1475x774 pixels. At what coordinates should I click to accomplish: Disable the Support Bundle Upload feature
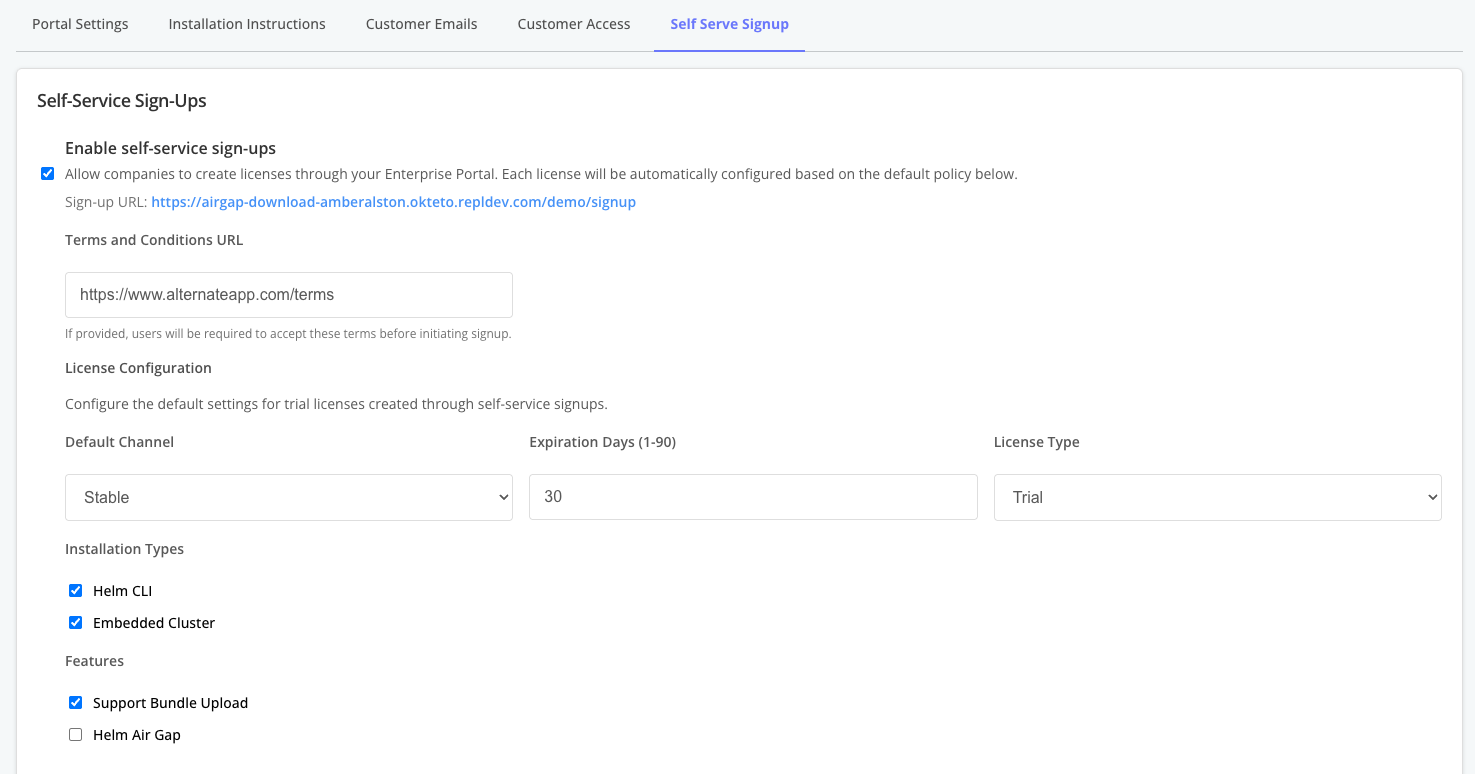(x=75, y=702)
